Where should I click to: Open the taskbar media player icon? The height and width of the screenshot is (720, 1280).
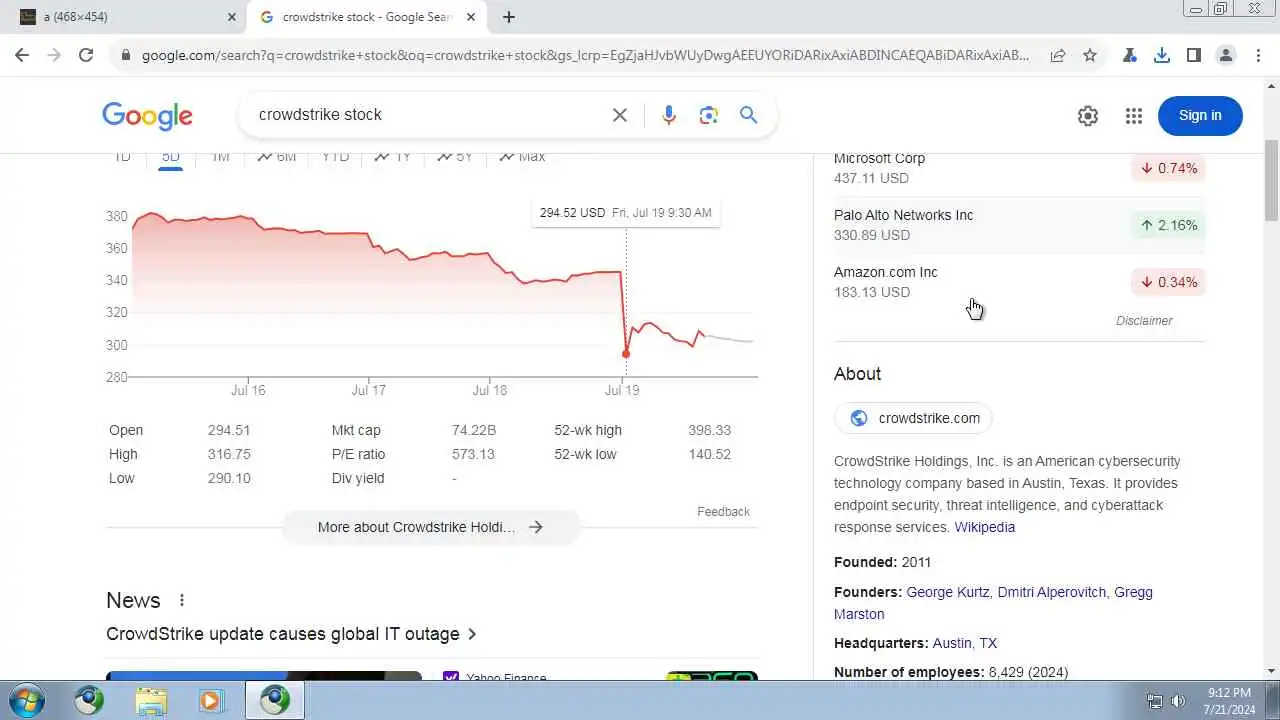[212, 701]
